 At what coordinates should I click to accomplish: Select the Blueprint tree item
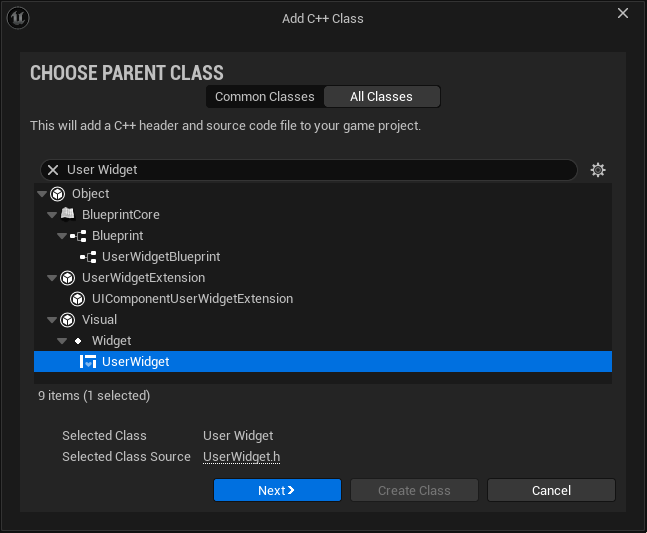(117, 236)
